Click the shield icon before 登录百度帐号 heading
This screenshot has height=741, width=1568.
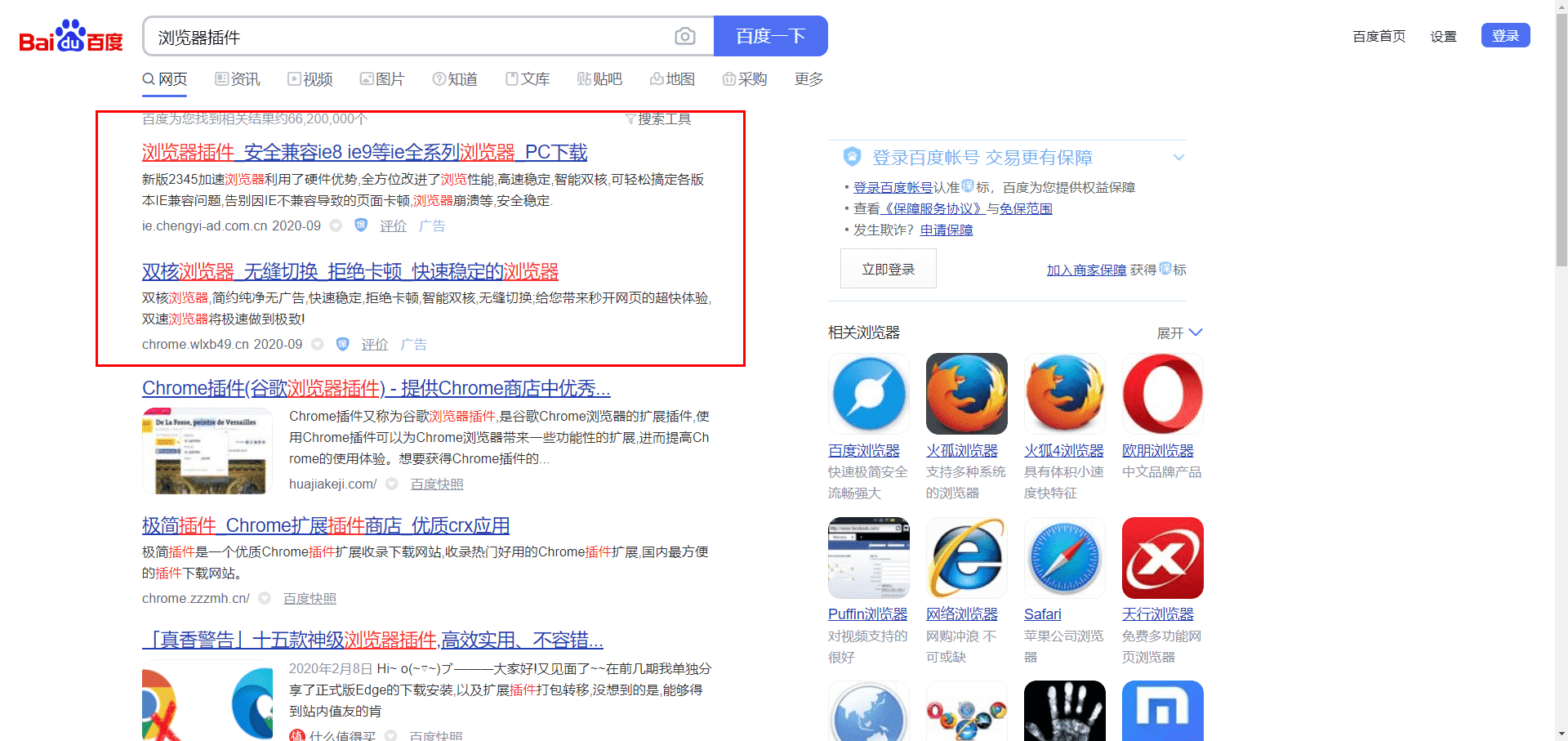click(x=852, y=156)
